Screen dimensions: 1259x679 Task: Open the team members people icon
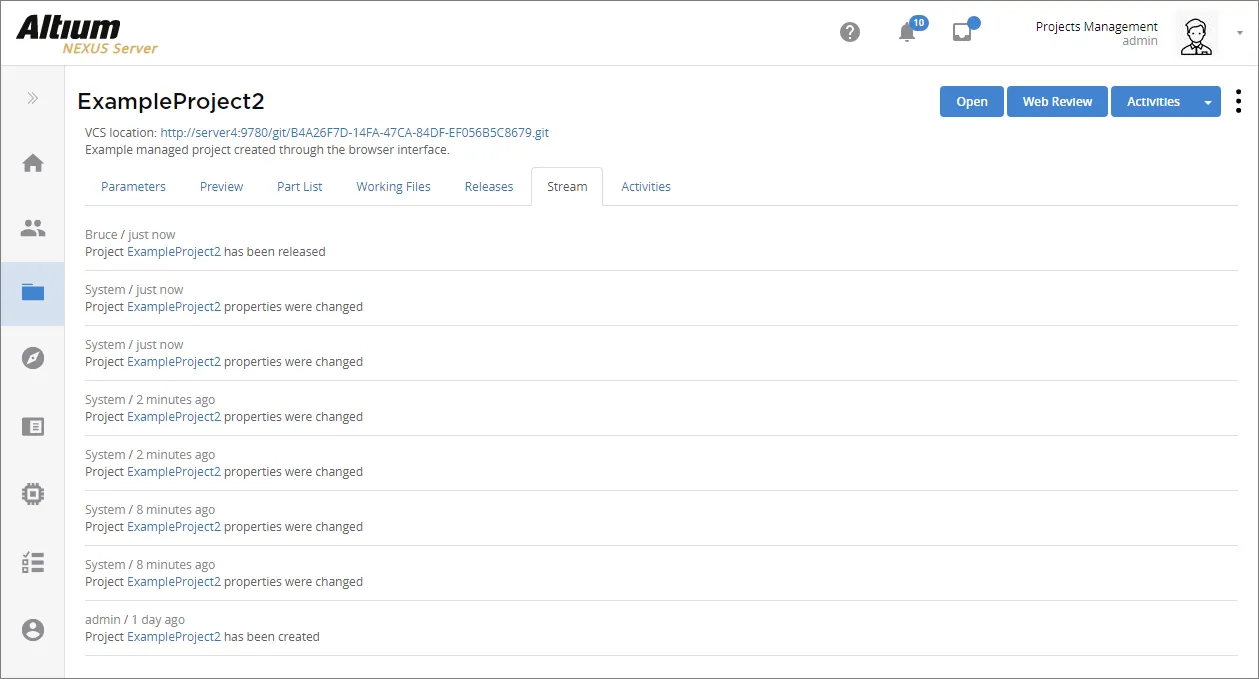pyautogui.click(x=33, y=228)
